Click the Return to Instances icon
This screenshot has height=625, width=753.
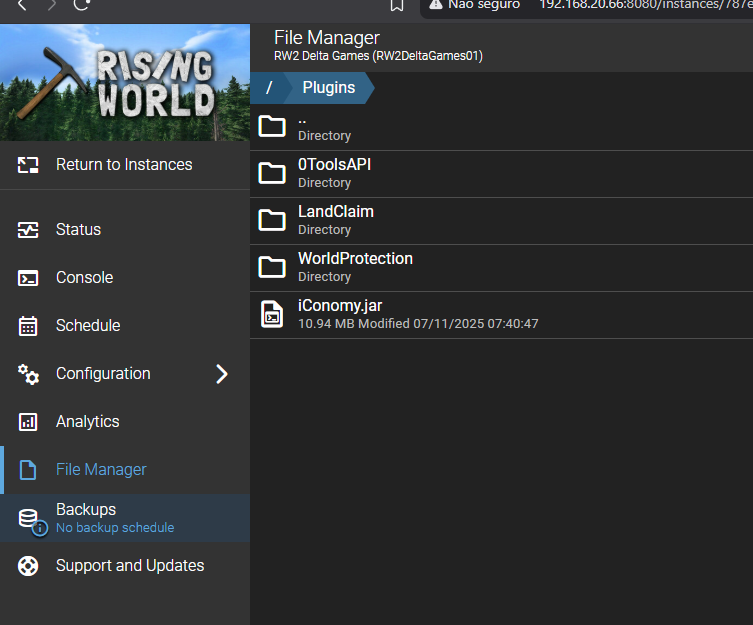[28, 165]
